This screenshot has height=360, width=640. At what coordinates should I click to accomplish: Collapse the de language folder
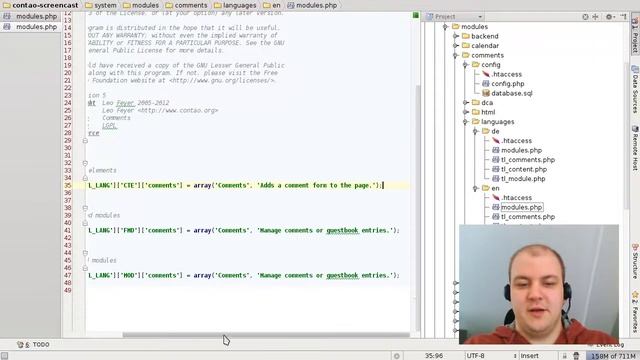[476, 131]
